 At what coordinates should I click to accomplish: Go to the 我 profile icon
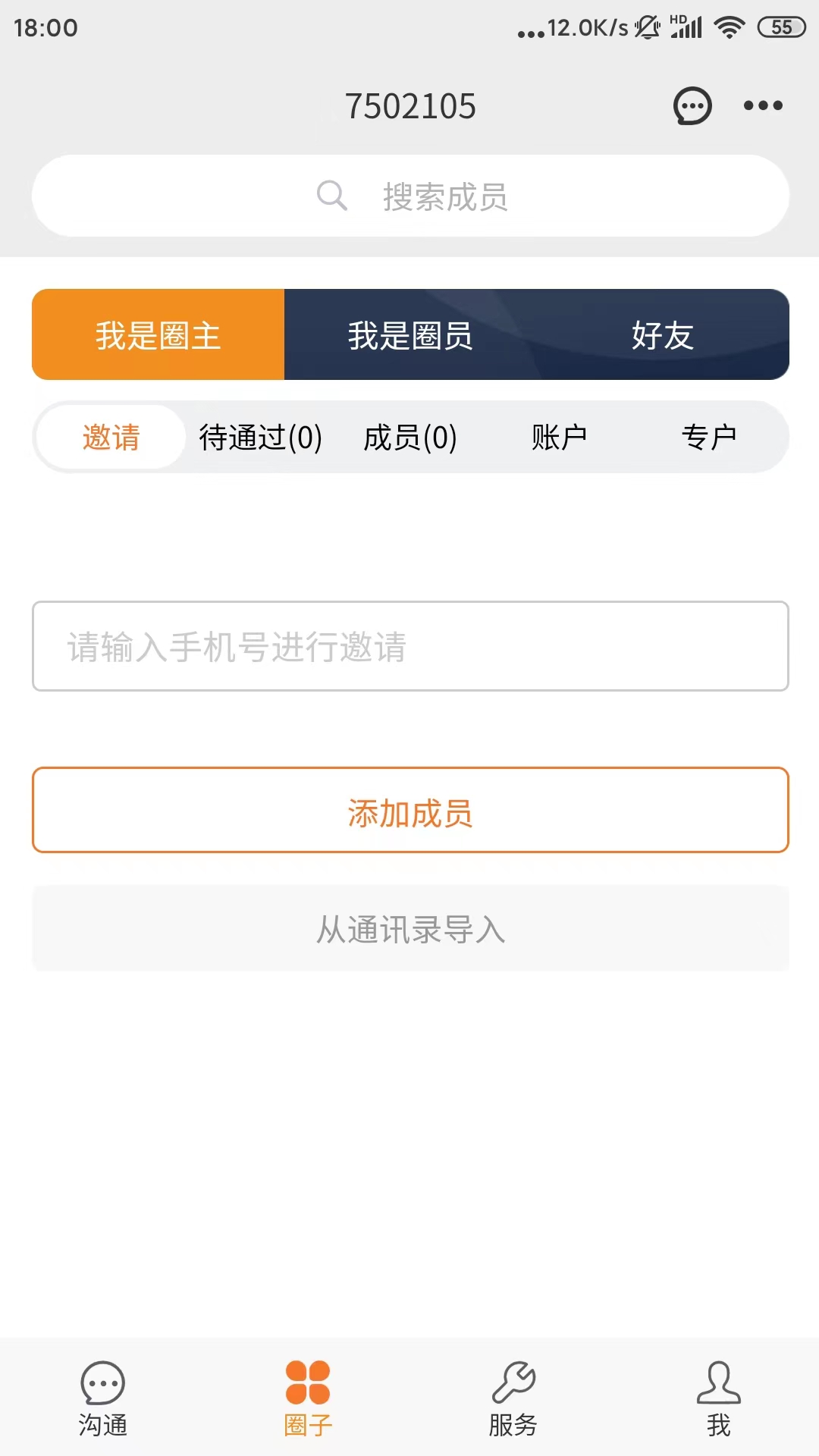pos(718,1382)
